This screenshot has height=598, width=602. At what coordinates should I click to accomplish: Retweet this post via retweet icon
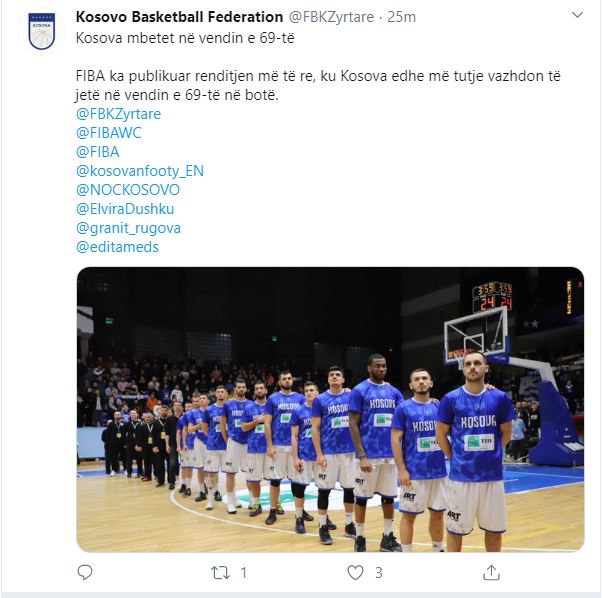(x=220, y=573)
